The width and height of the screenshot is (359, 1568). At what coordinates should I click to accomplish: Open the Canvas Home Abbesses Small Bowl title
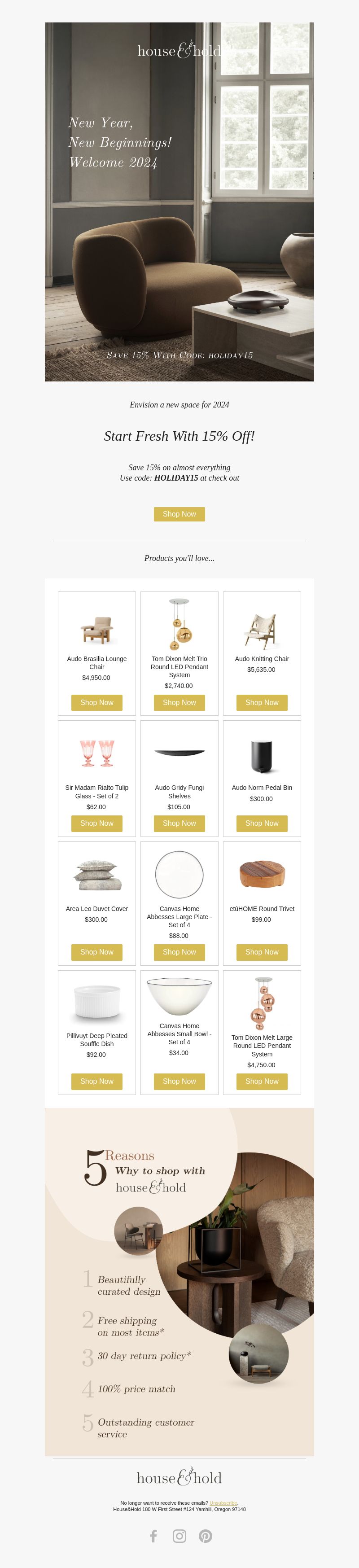(179, 1034)
